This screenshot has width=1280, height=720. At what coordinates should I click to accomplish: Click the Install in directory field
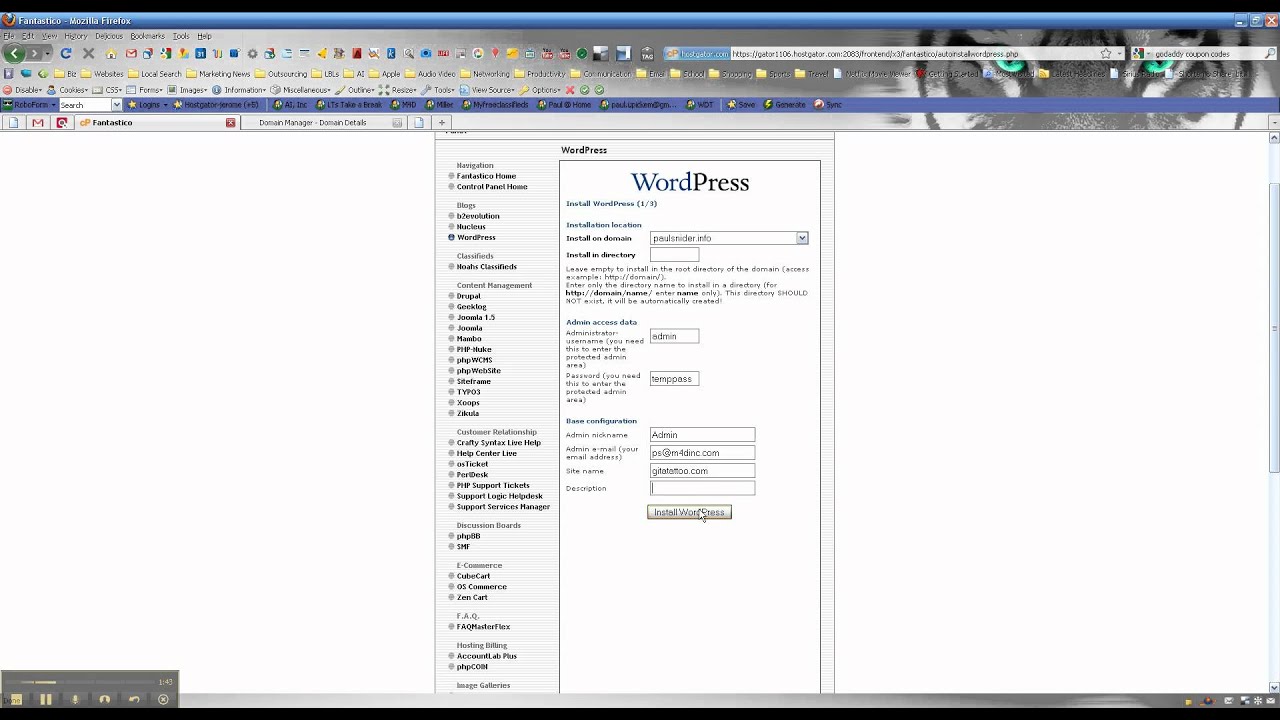674,255
